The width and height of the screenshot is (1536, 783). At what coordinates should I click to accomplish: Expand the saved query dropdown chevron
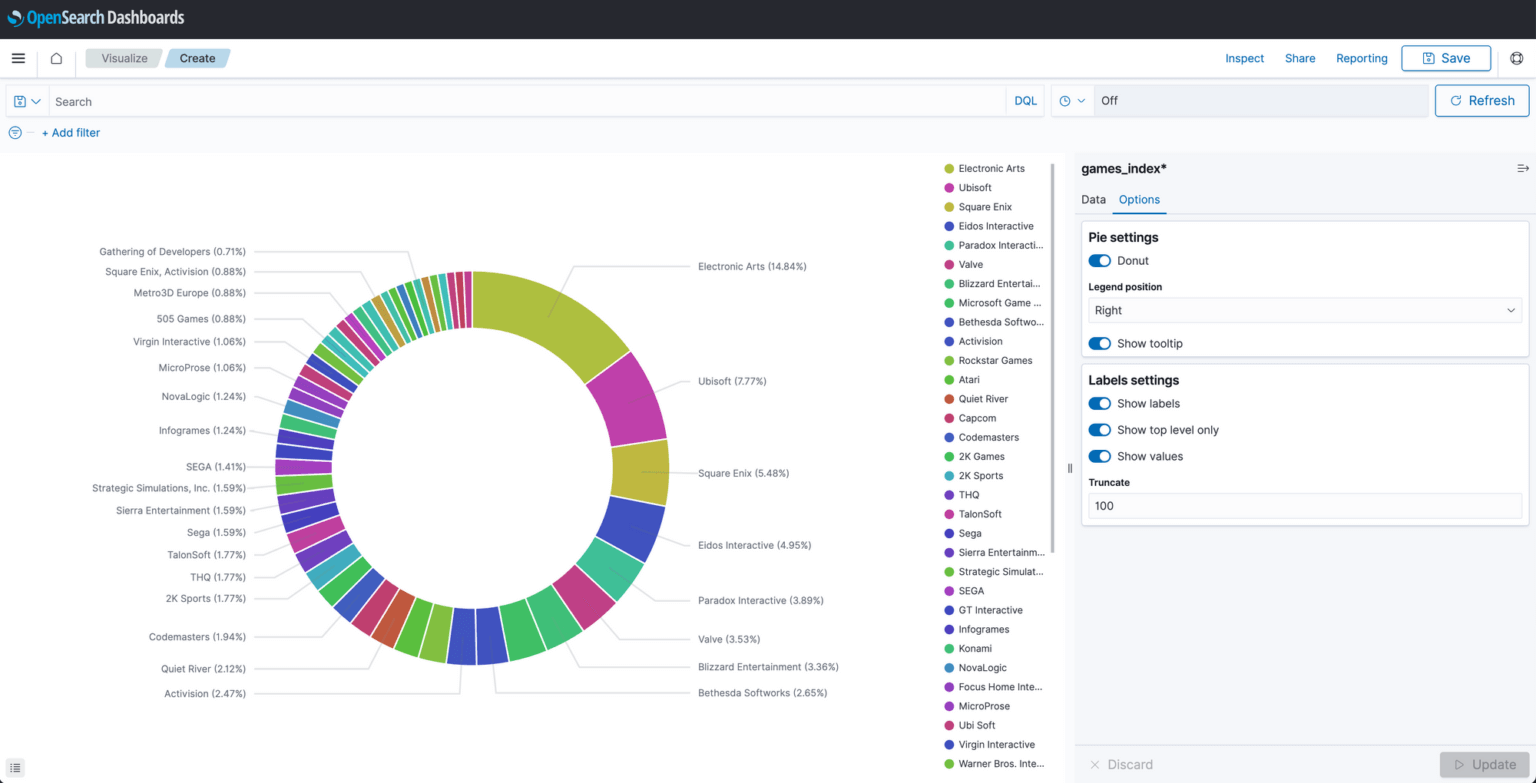pyautogui.click(x=35, y=101)
